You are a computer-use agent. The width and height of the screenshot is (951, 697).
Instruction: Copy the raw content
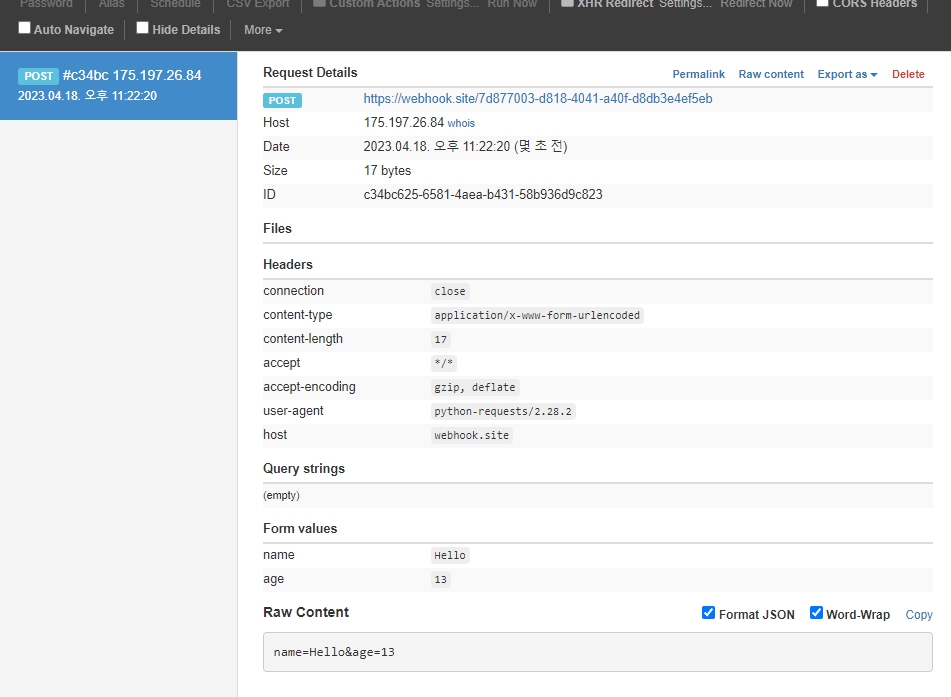click(919, 615)
